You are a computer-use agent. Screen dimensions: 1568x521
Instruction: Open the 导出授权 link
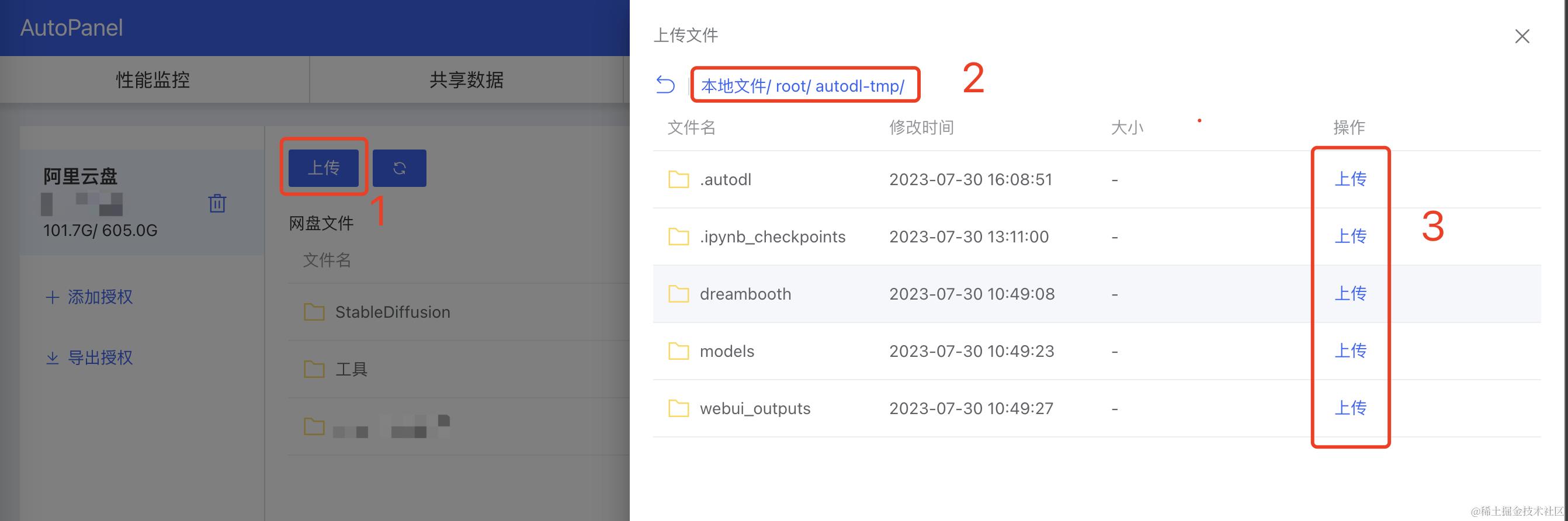point(100,358)
